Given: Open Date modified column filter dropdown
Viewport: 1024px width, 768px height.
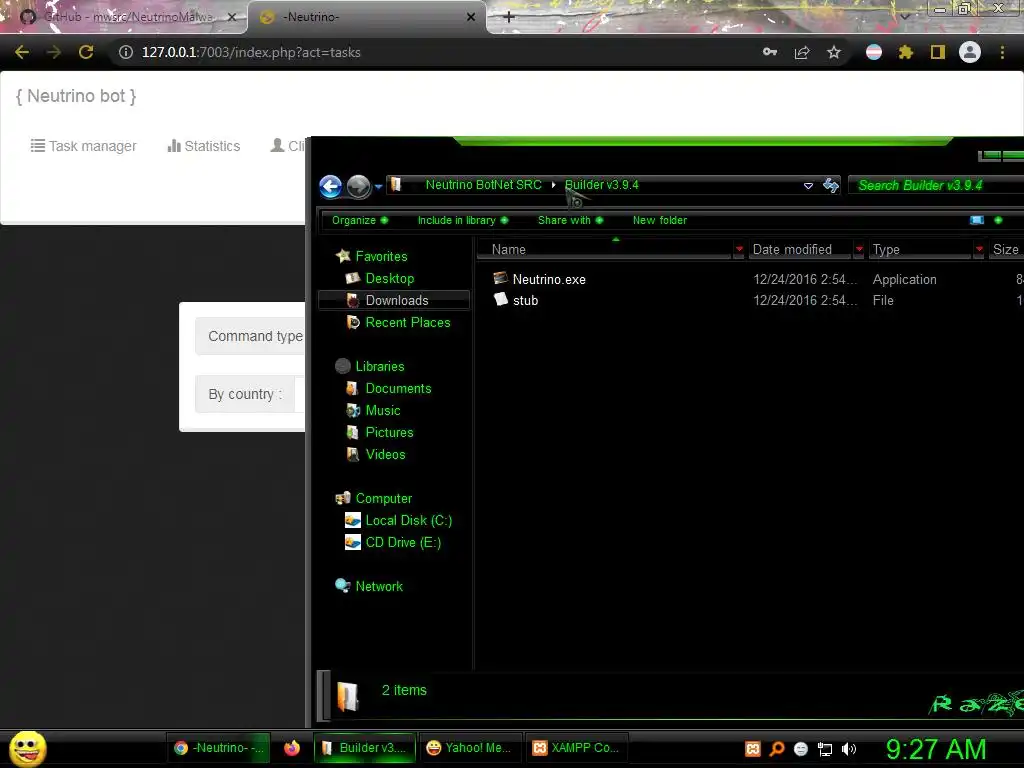Looking at the screenshot, I should [x=859, y=249].
